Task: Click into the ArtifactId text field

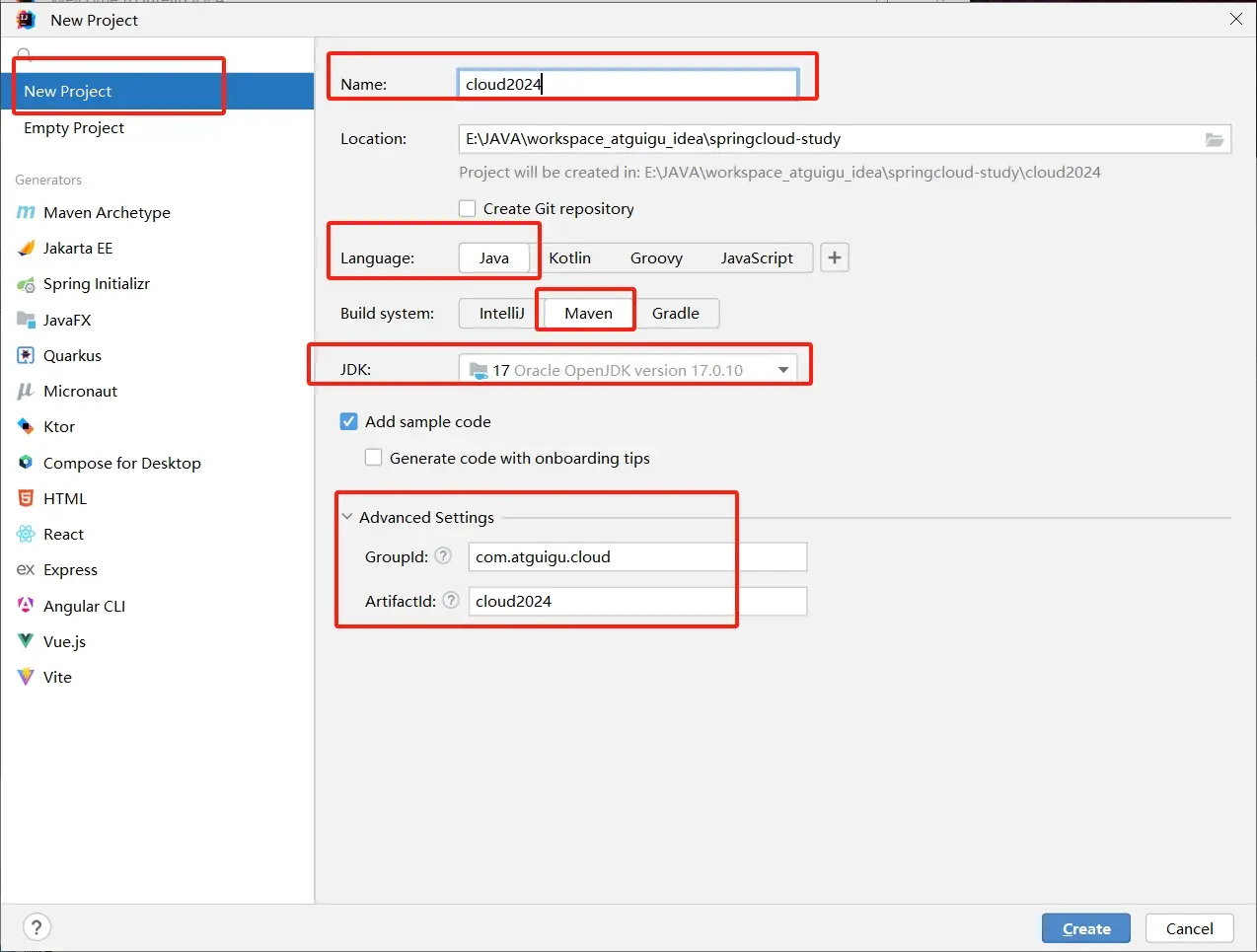Action: 636,602
